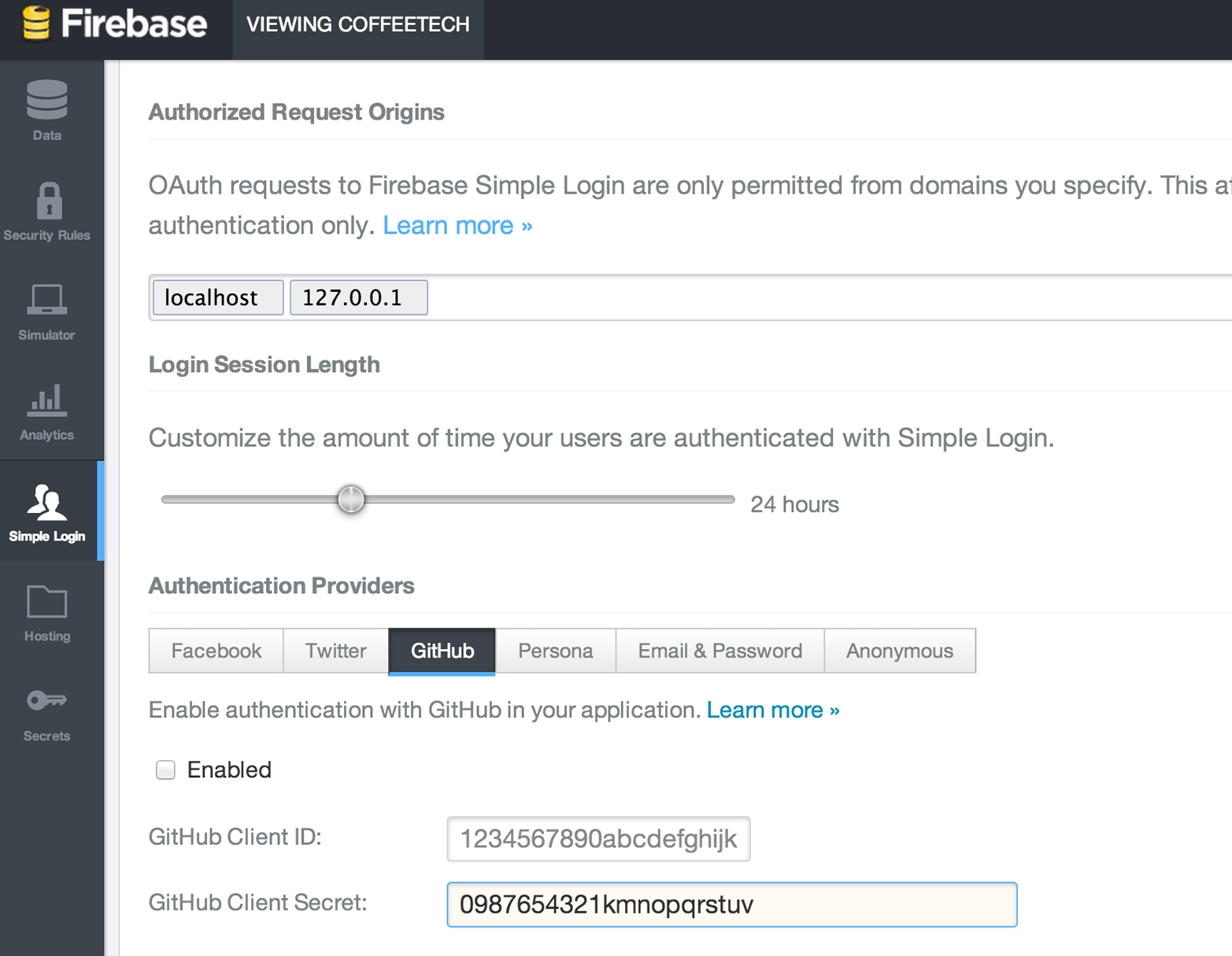Click Learn more link under Authorized Origins
The image size is (1232, 956).
(x=457, y=226)
